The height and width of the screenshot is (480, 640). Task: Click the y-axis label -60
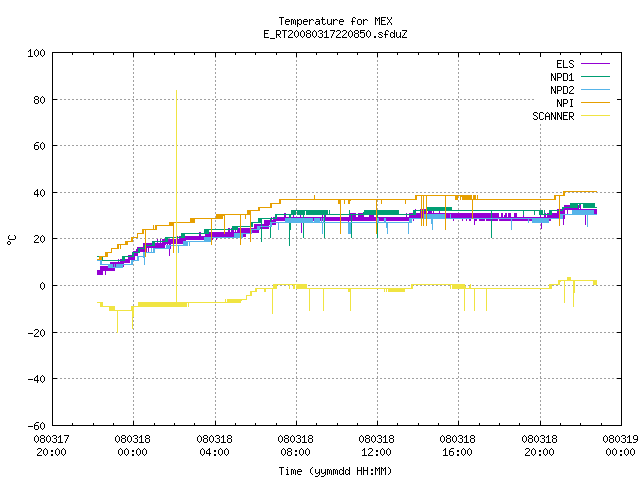[36, 426]
